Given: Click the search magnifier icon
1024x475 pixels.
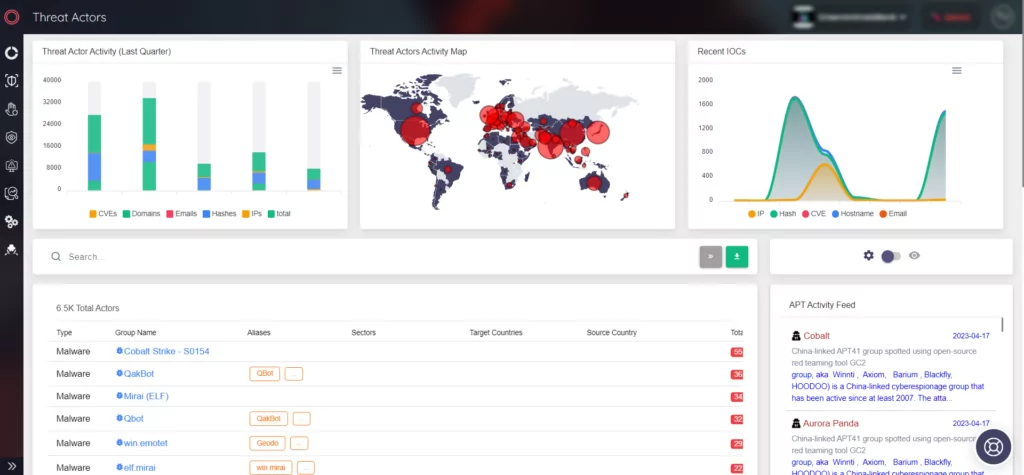Looking at the screenshot, I should point(56,257).
